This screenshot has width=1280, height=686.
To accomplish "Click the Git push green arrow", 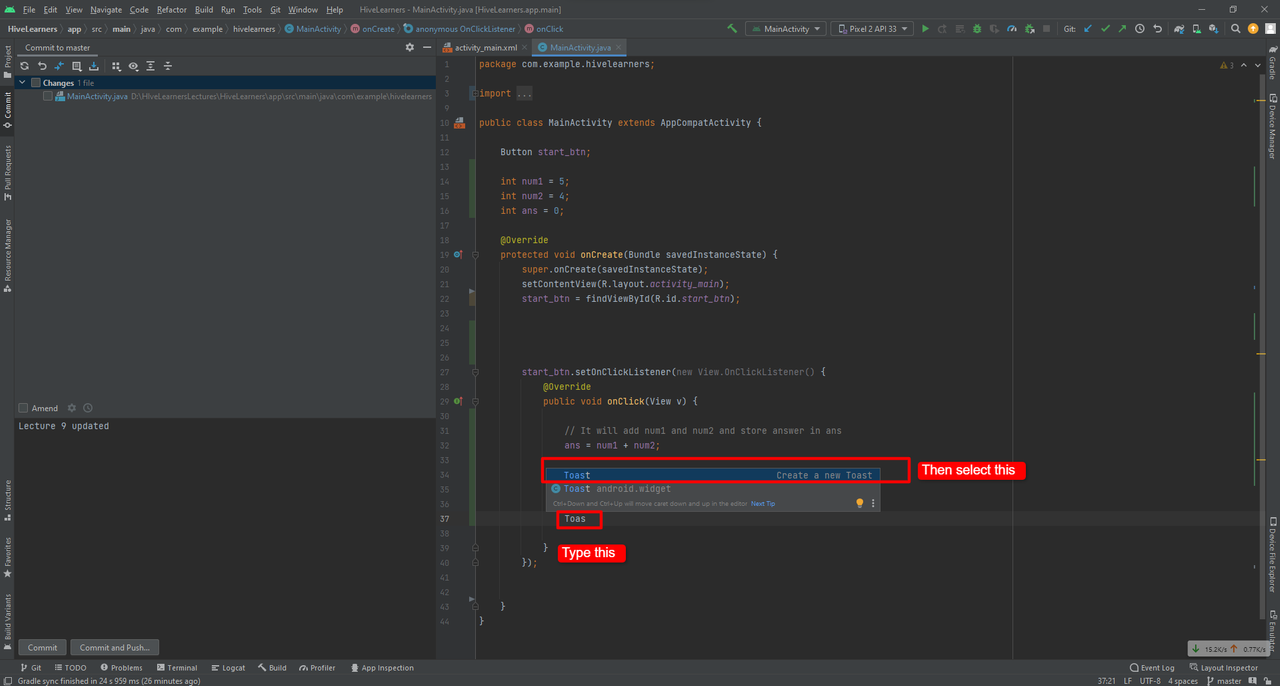I will pos(1122,29).
